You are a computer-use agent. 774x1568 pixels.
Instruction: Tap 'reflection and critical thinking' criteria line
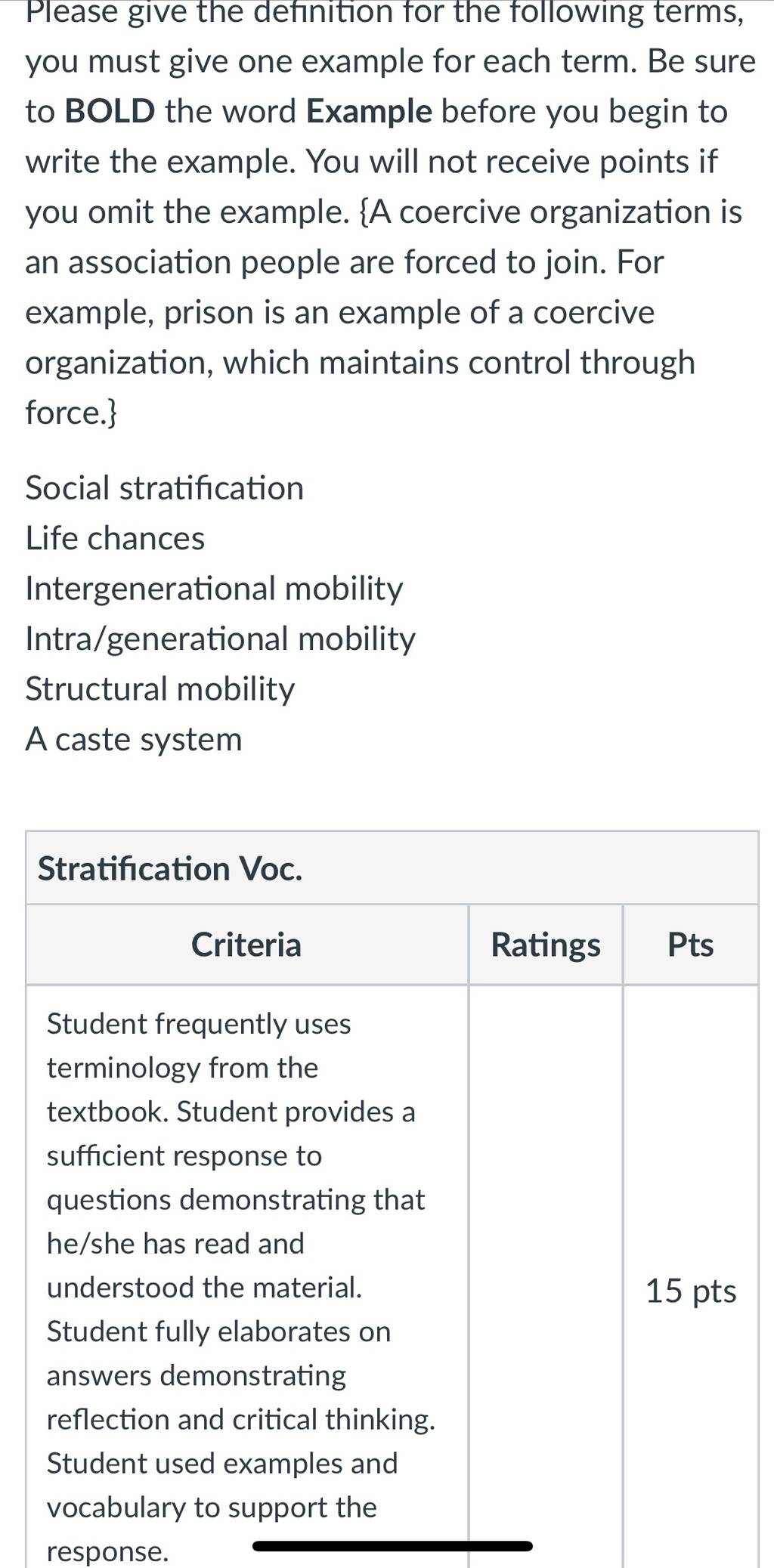[x=241, y=1420]
